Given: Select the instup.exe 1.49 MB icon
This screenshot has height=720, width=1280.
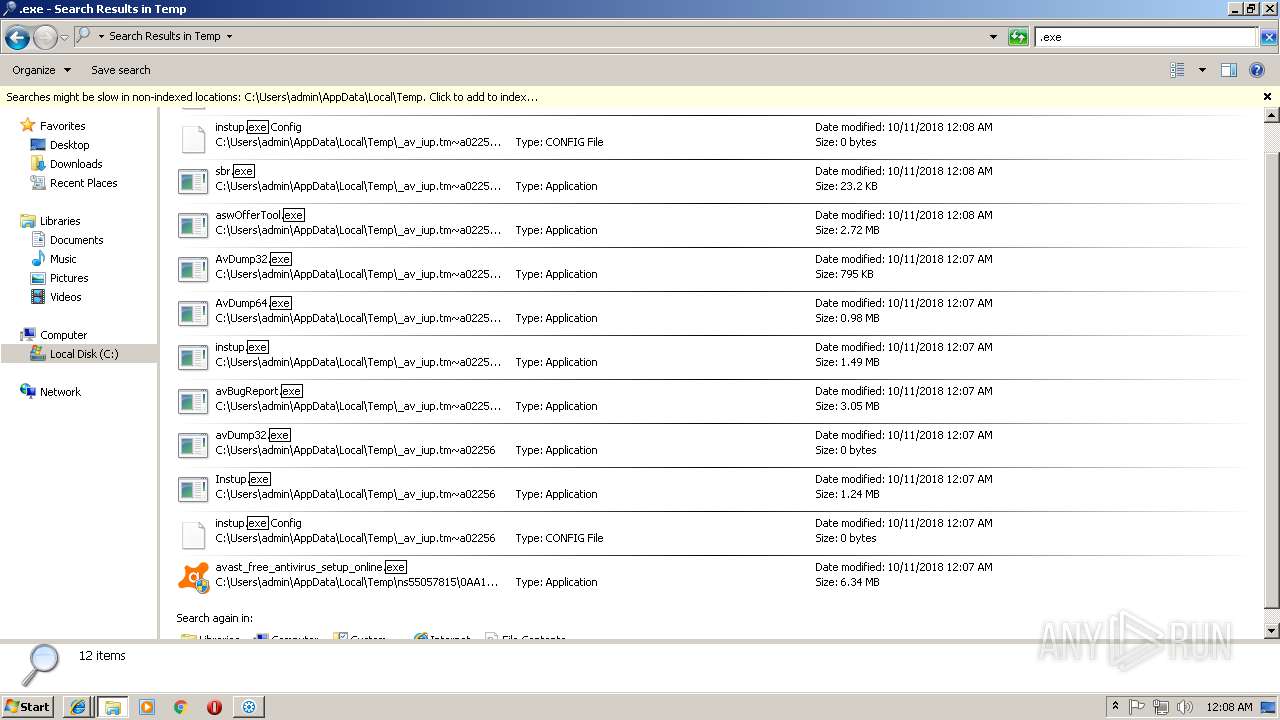Looking at the screenshot, I should (193, 357).
